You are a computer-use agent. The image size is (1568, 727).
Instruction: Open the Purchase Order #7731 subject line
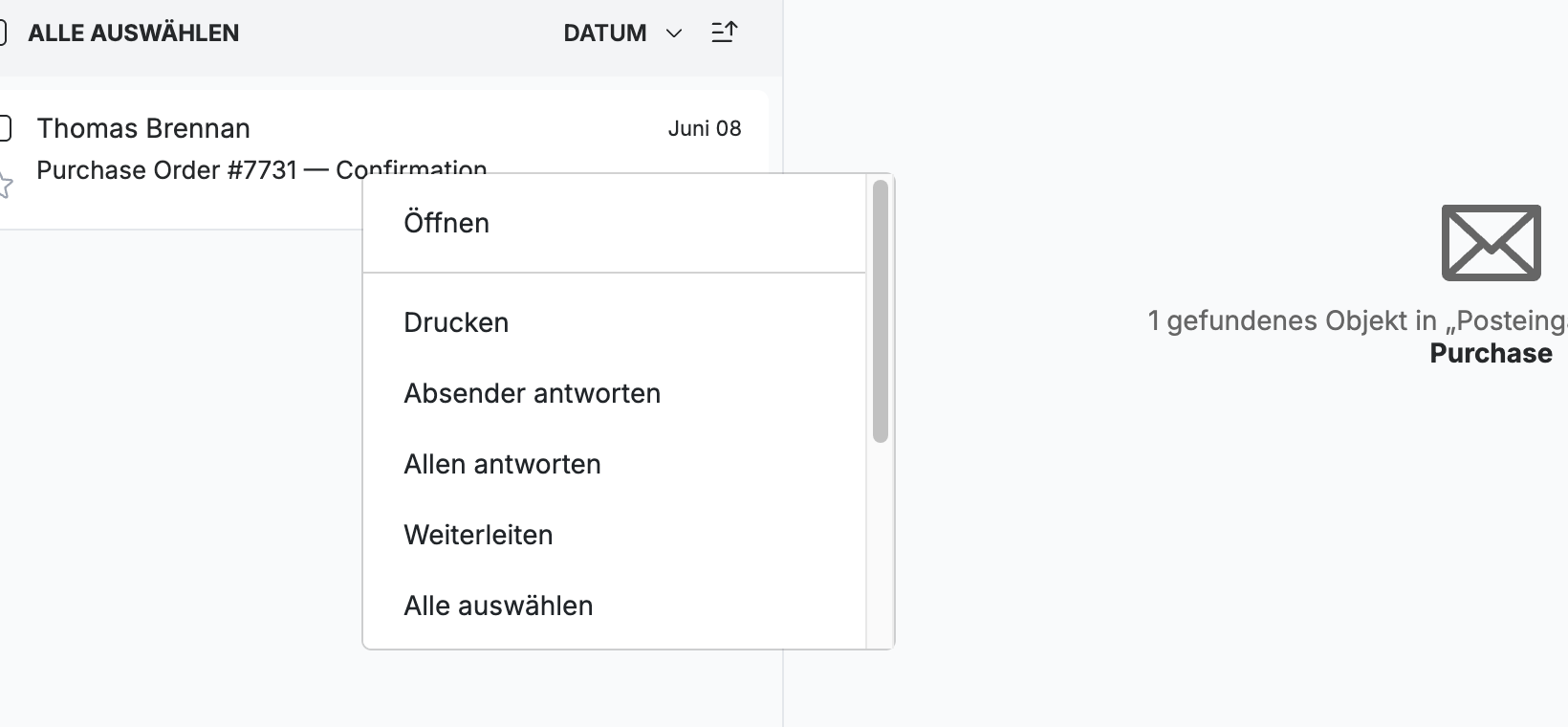coord(262,170)
